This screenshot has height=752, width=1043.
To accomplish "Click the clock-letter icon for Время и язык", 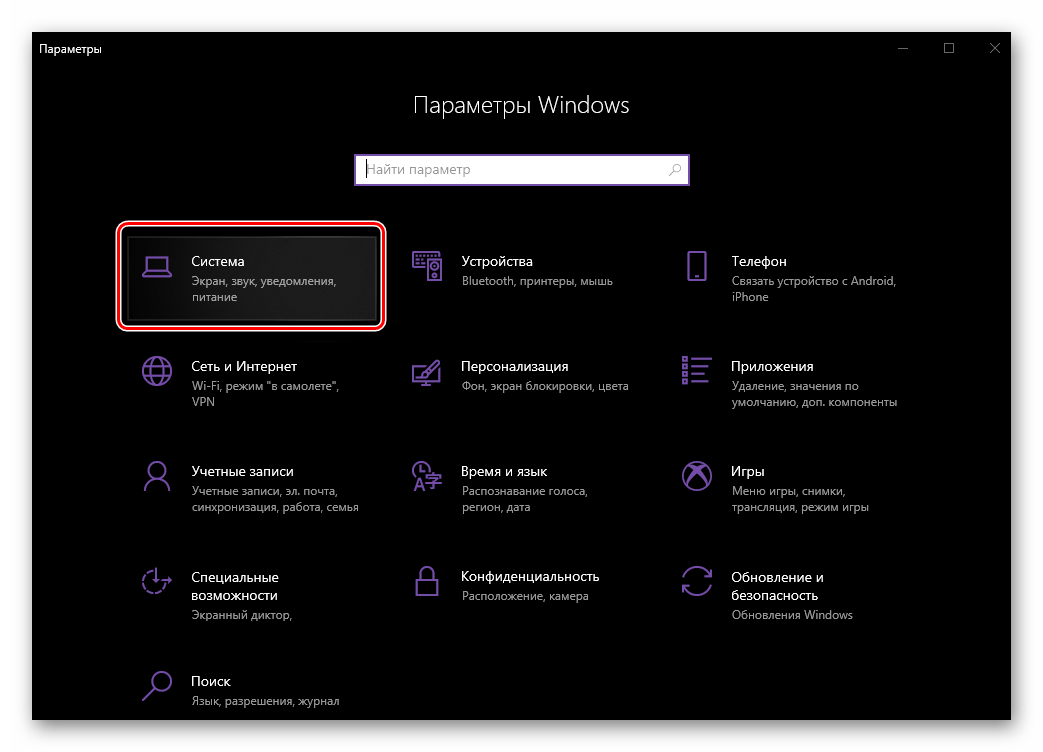I will (426, 476).
